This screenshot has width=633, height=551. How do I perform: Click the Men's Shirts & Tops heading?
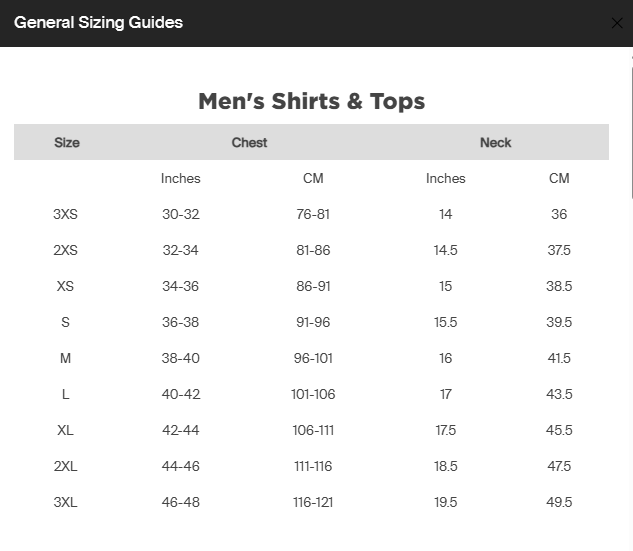(x=311, y=101)
